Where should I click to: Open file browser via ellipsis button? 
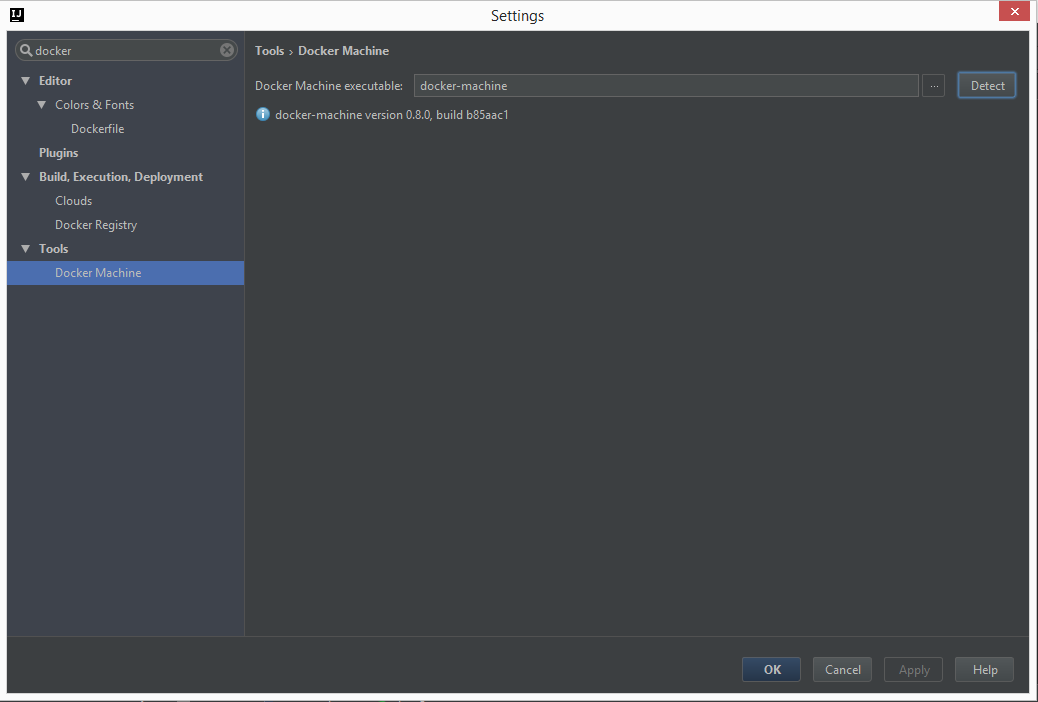933,85
